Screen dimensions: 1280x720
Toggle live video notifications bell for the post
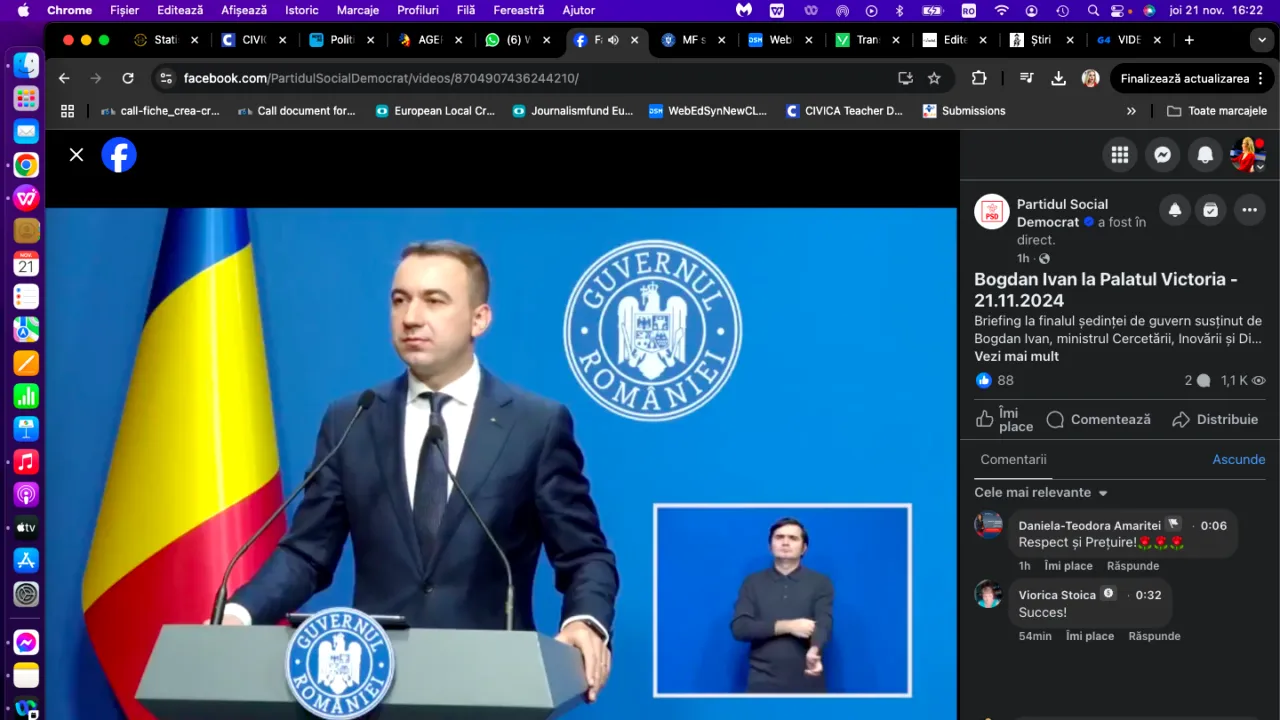pos(1174,210)
